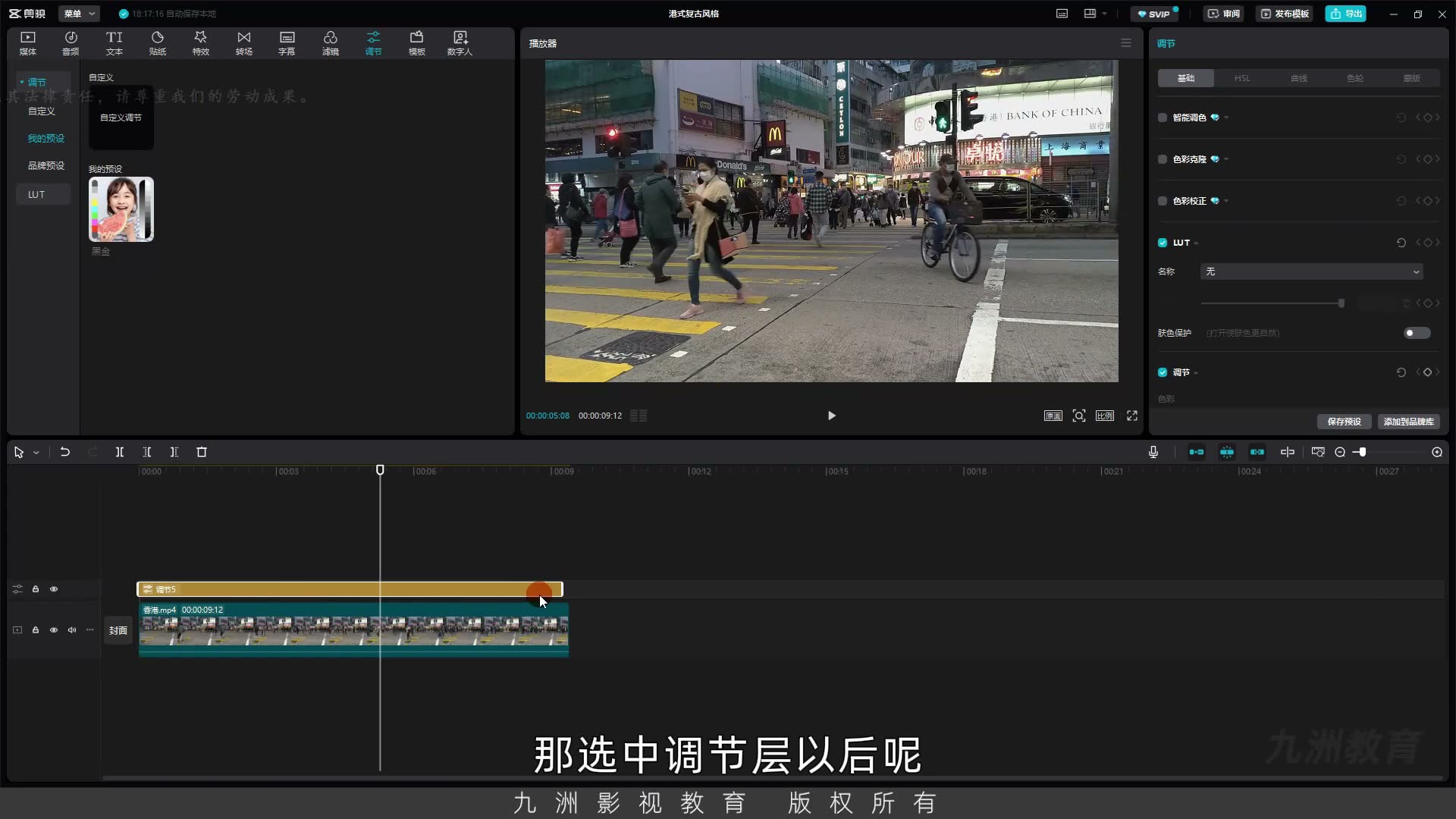Toggle the 肤色保护 switch on

point(1417,333)
